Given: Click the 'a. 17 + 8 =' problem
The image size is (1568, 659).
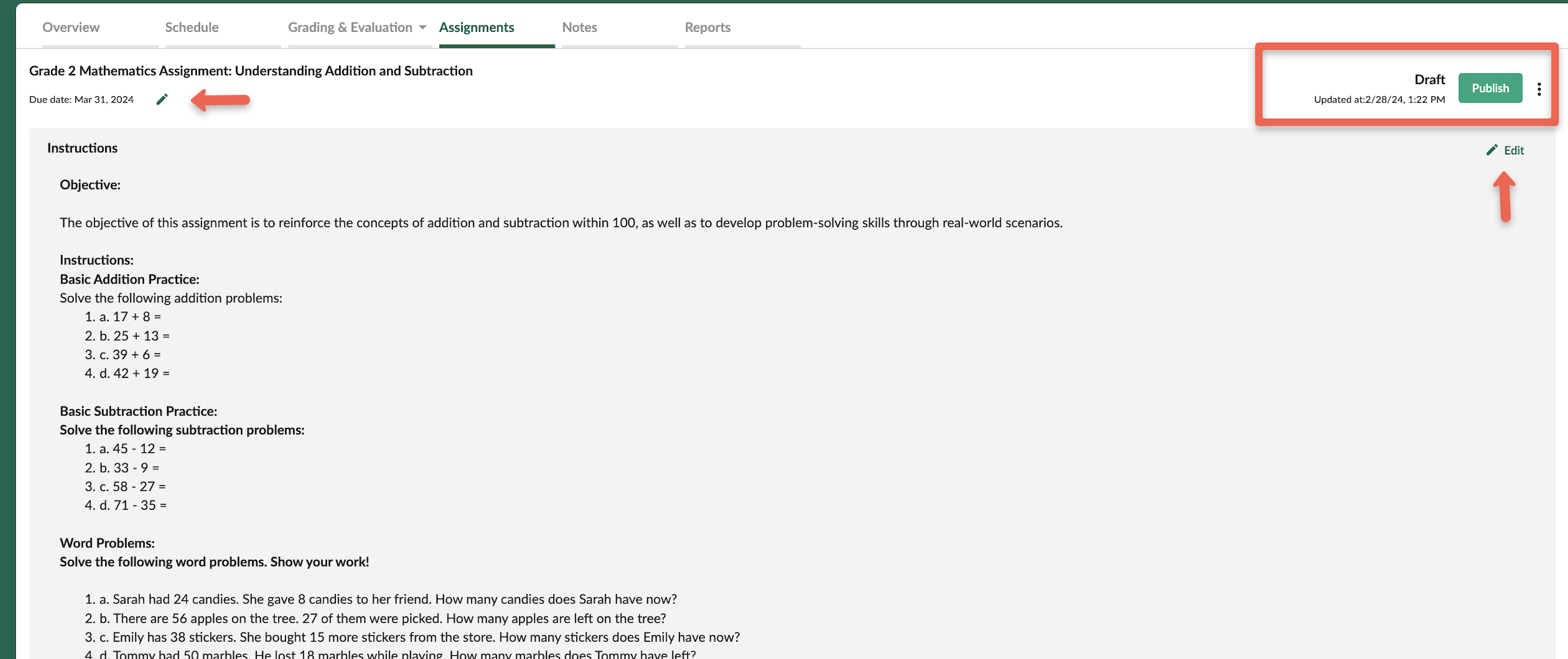Looking at the screenshot, I should tap(130, 317).
